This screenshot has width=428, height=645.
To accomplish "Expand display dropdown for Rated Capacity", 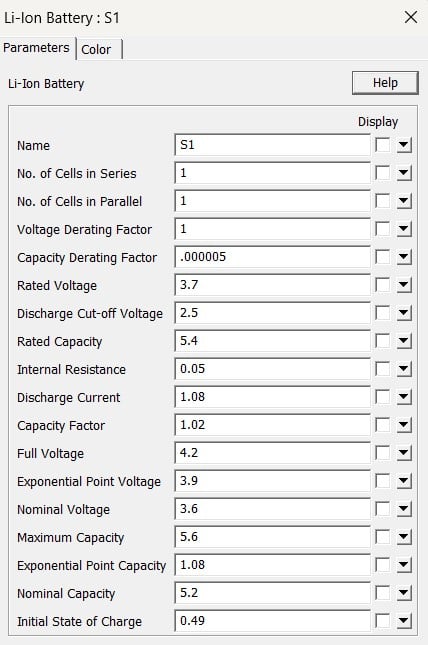I will click(x=404, y=341).
